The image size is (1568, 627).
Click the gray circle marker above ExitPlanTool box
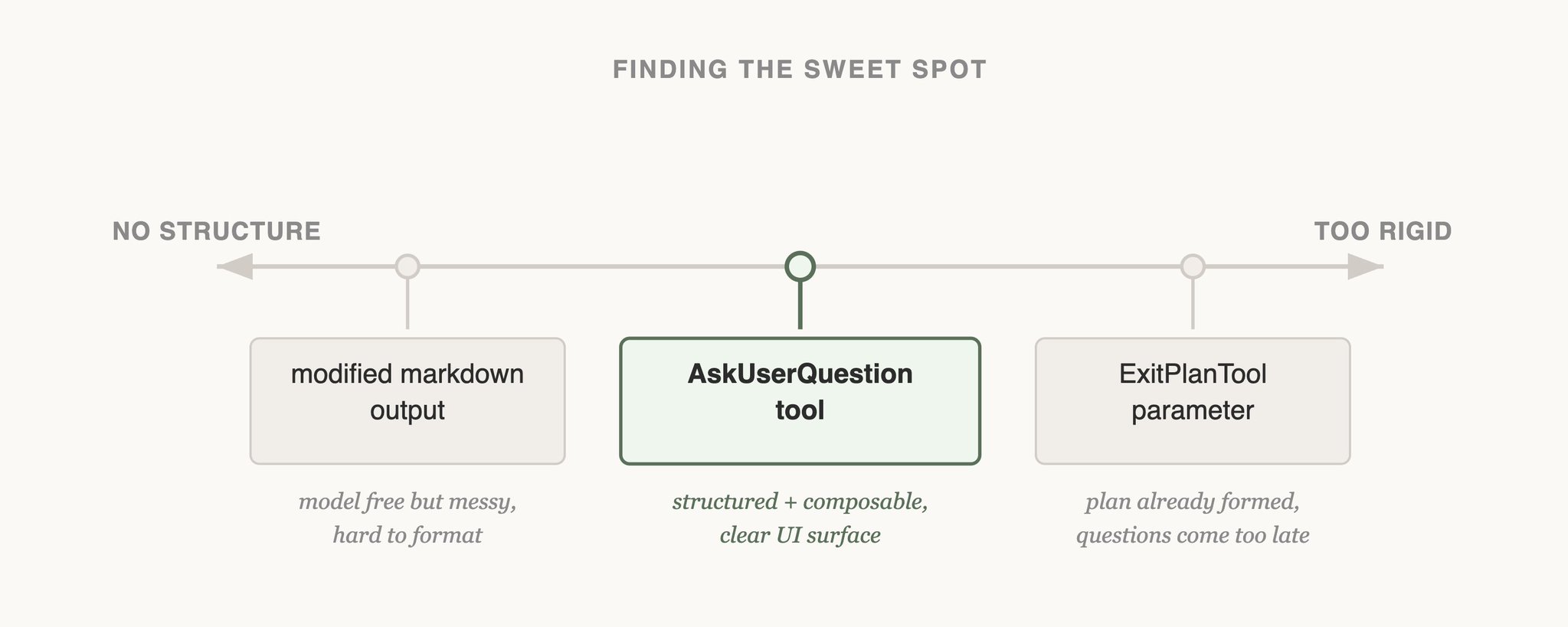1193,266
